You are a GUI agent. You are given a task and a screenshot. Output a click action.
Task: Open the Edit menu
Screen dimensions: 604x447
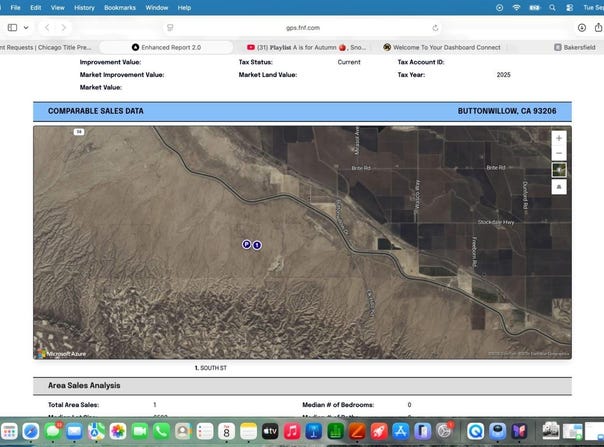pyautogui.click(x=35, y=8)
